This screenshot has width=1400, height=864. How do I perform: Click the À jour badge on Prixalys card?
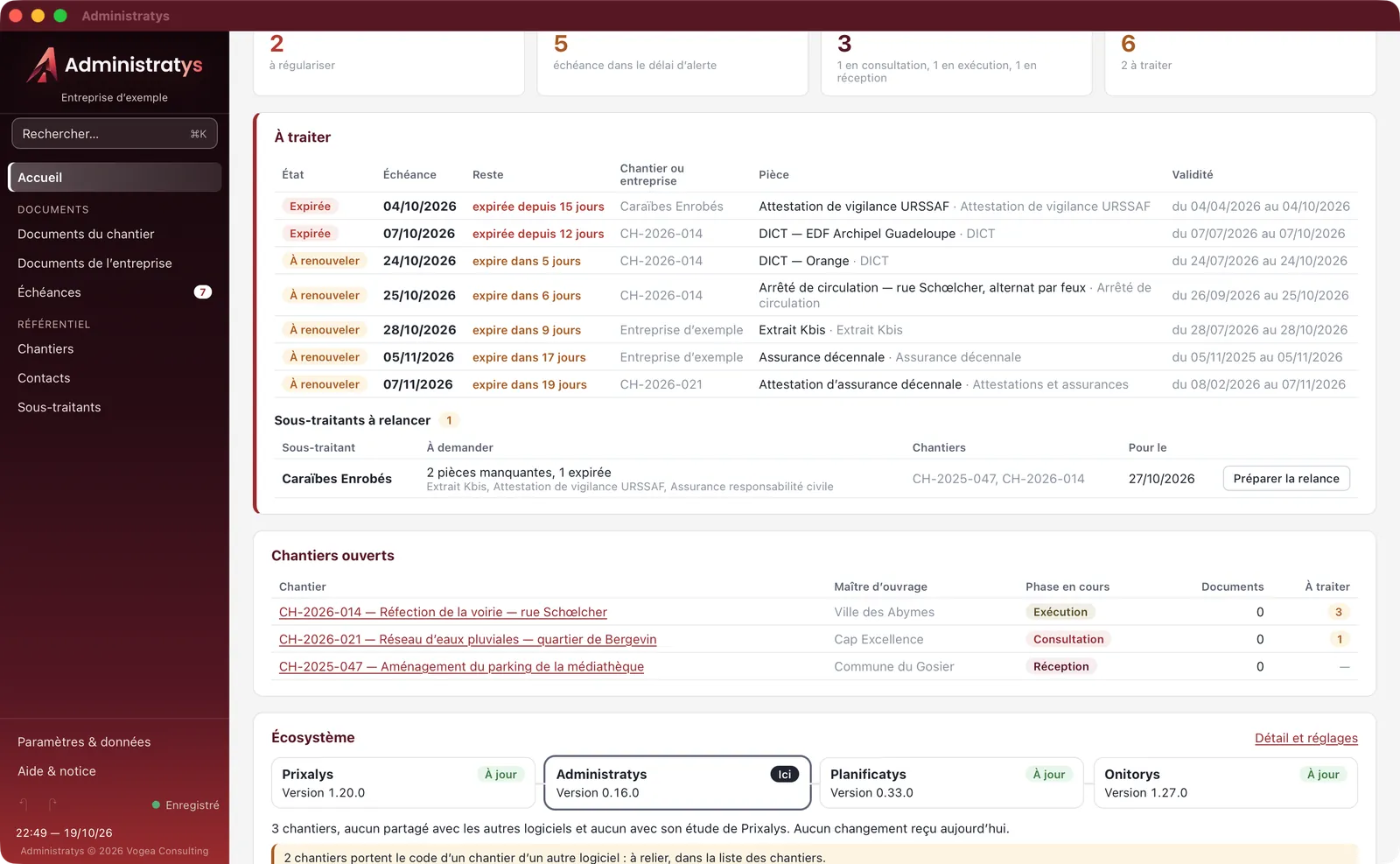[x=500, y=774]
